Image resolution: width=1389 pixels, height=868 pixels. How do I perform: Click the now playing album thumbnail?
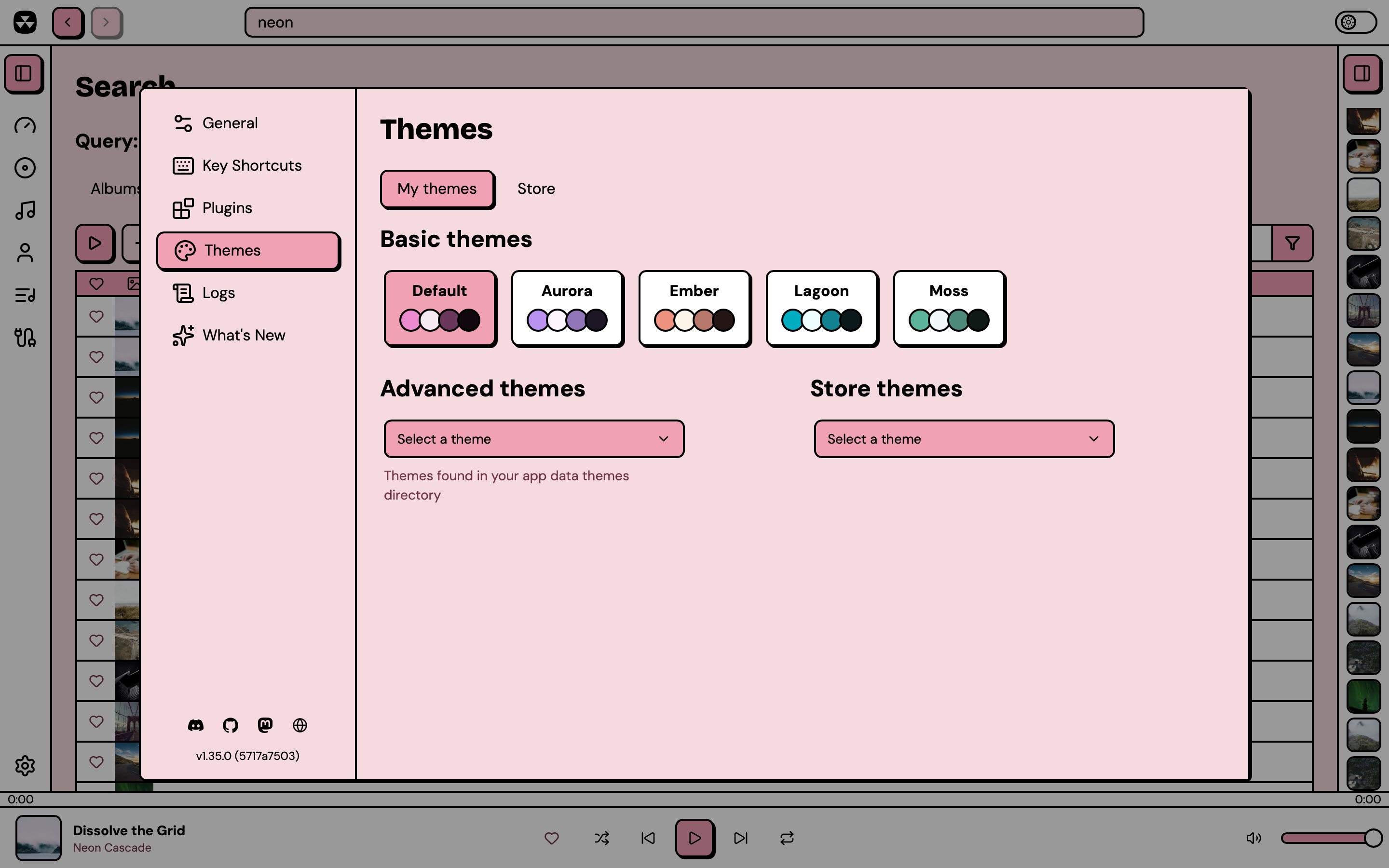[39, 838]
